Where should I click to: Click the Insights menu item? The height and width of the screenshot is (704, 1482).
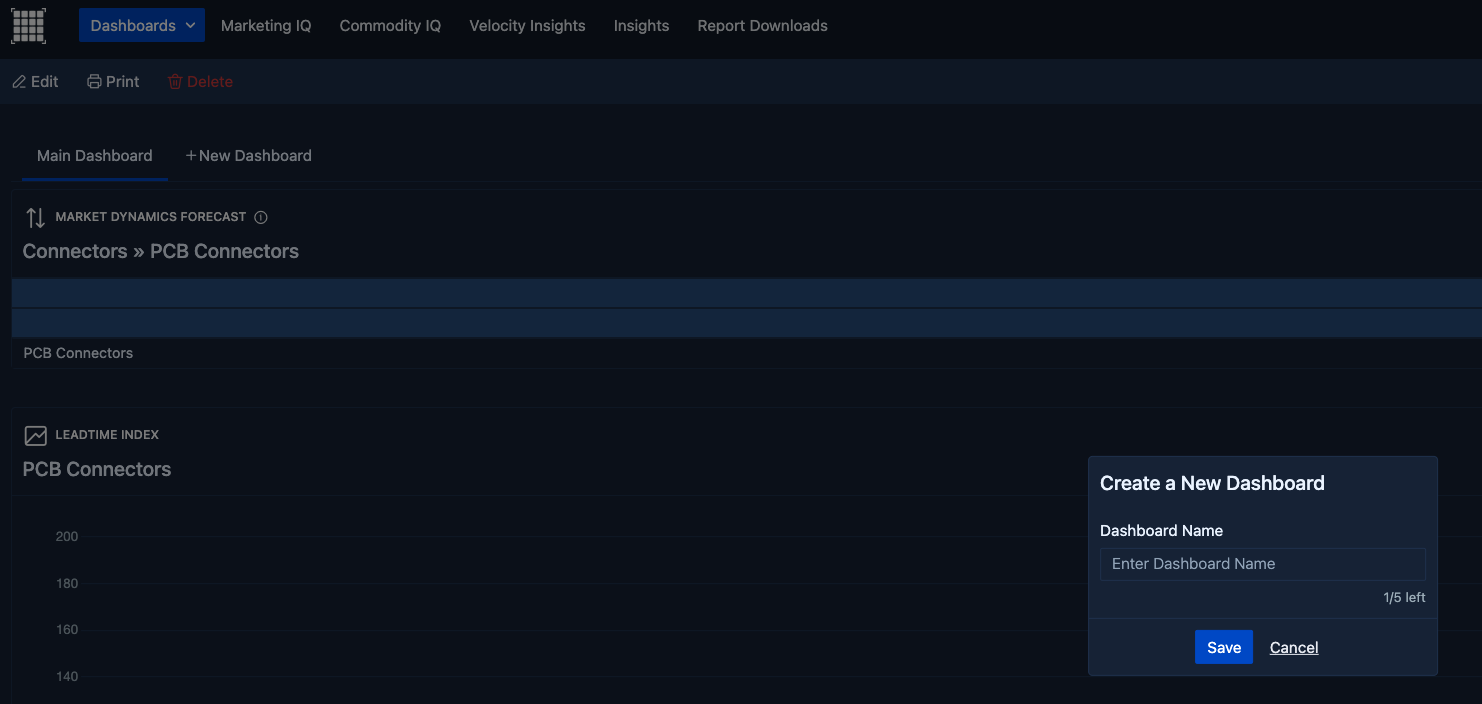[641, 25]
